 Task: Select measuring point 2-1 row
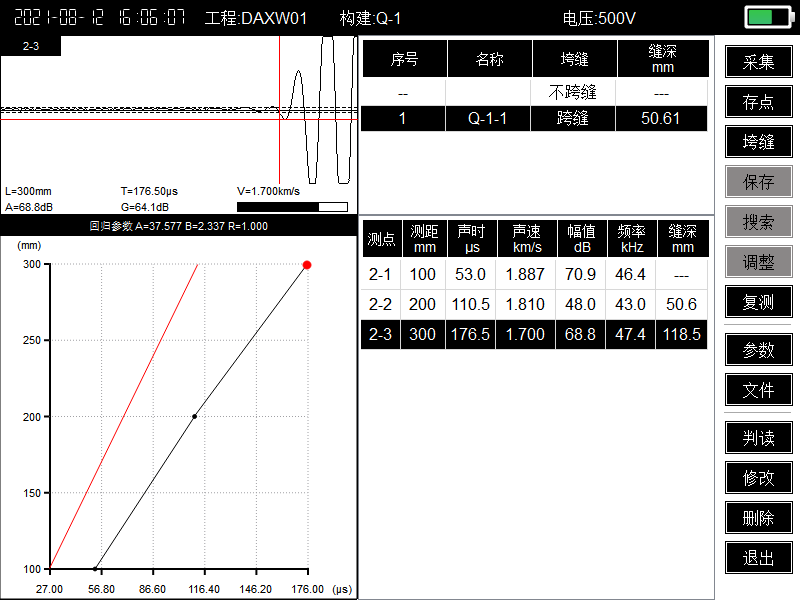(x=534, y=274)
